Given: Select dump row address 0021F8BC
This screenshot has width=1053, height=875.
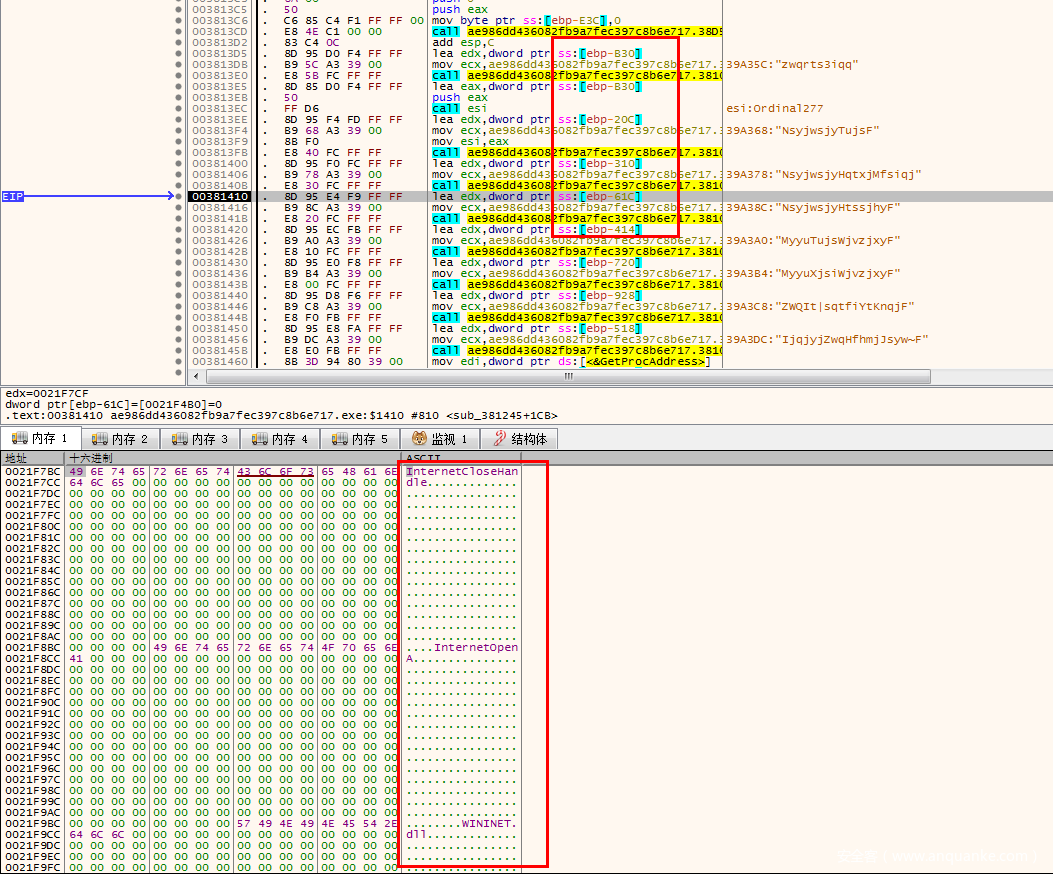Looking at the screenshot, I should pos(32,647).
